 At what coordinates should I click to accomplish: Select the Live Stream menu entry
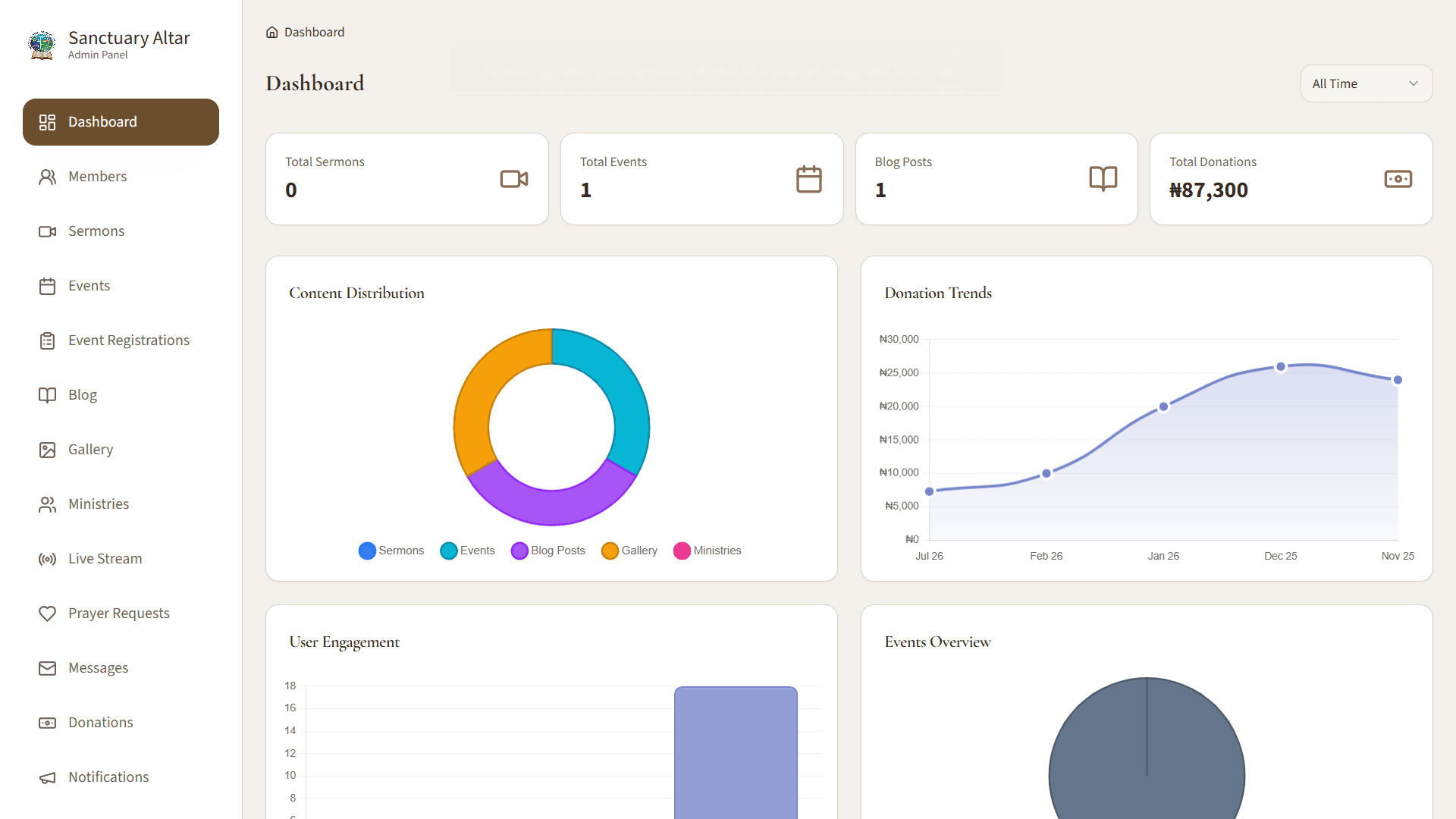click(121, 559)
